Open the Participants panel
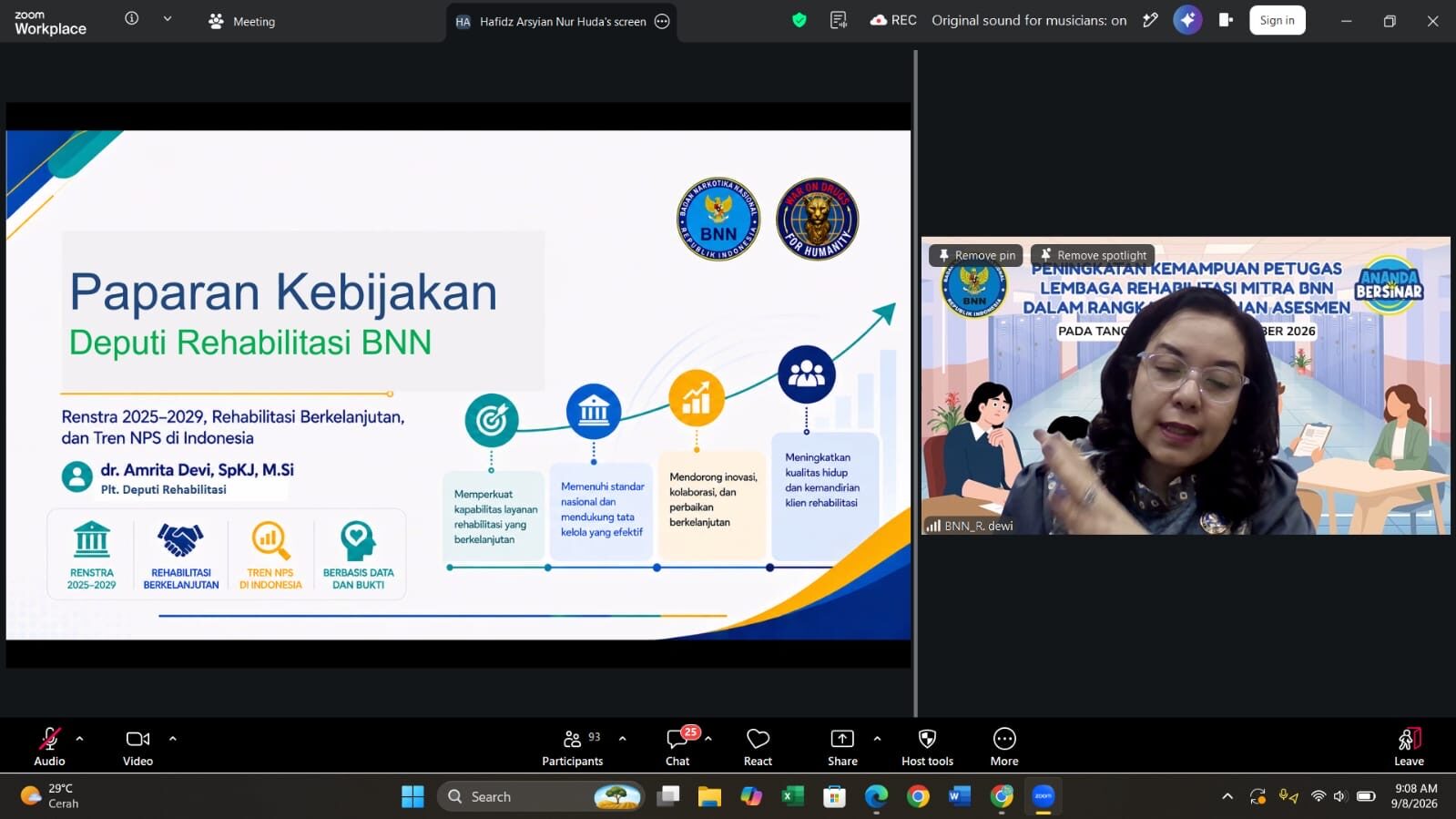Image resolution: width=1456 pixels, height=819 pixels. click(x=573, y=746)
